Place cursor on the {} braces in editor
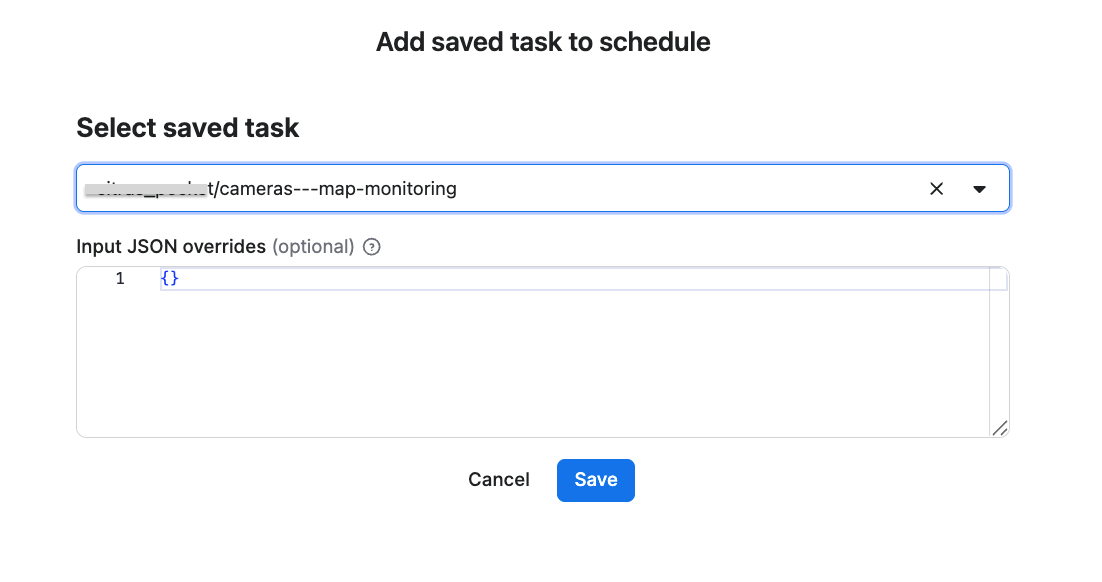Image resolution: width=1102 pixels, height=582 pixels. [x=169, y=279]
